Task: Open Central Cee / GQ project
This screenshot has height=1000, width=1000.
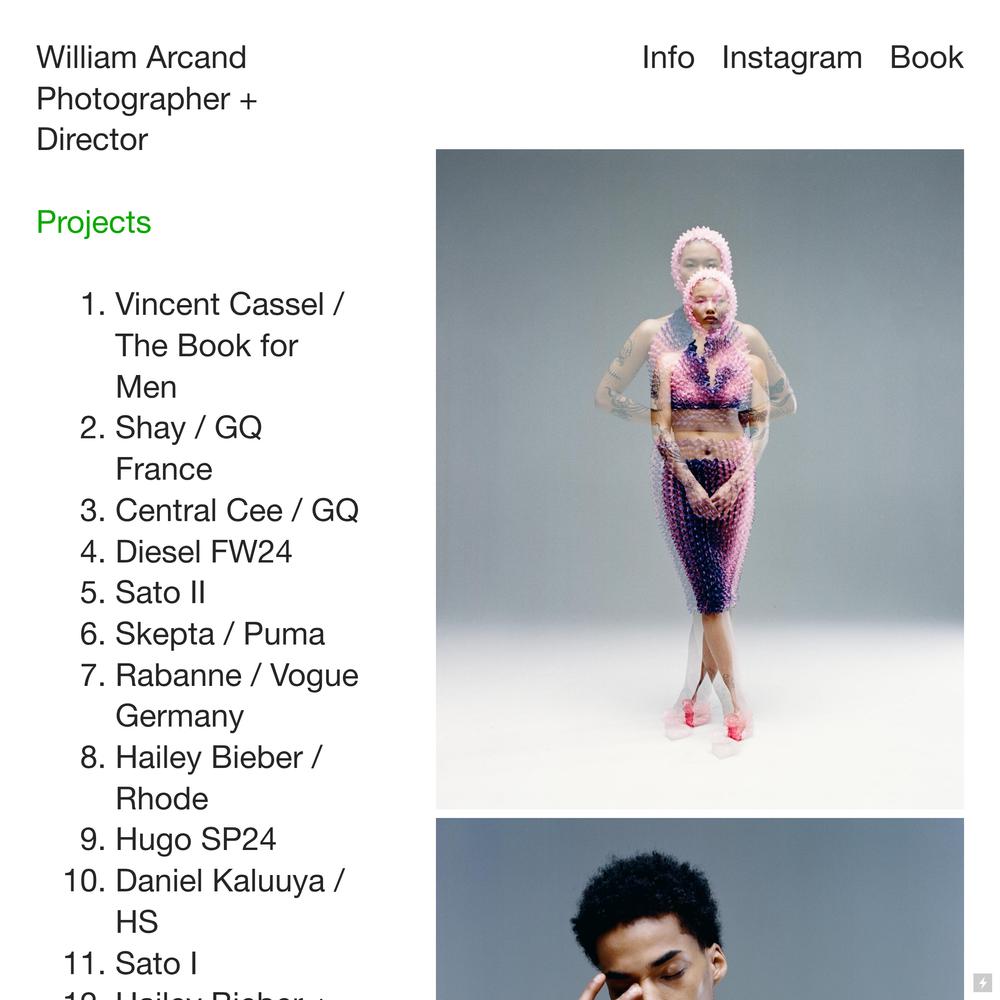Action: pos(237,511)
